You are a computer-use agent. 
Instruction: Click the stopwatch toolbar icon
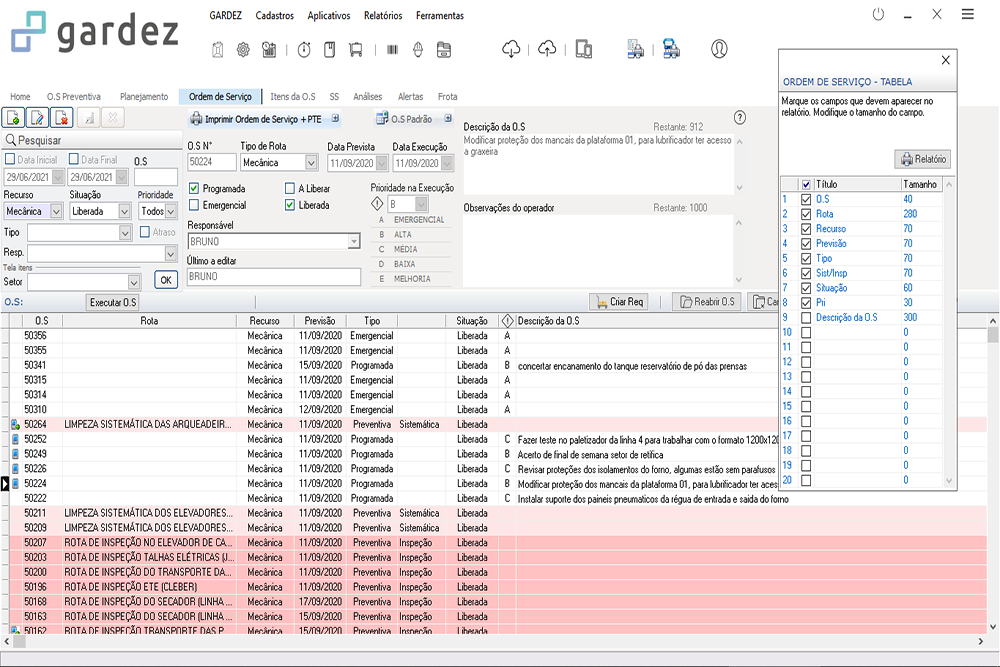tap(304, 50)
